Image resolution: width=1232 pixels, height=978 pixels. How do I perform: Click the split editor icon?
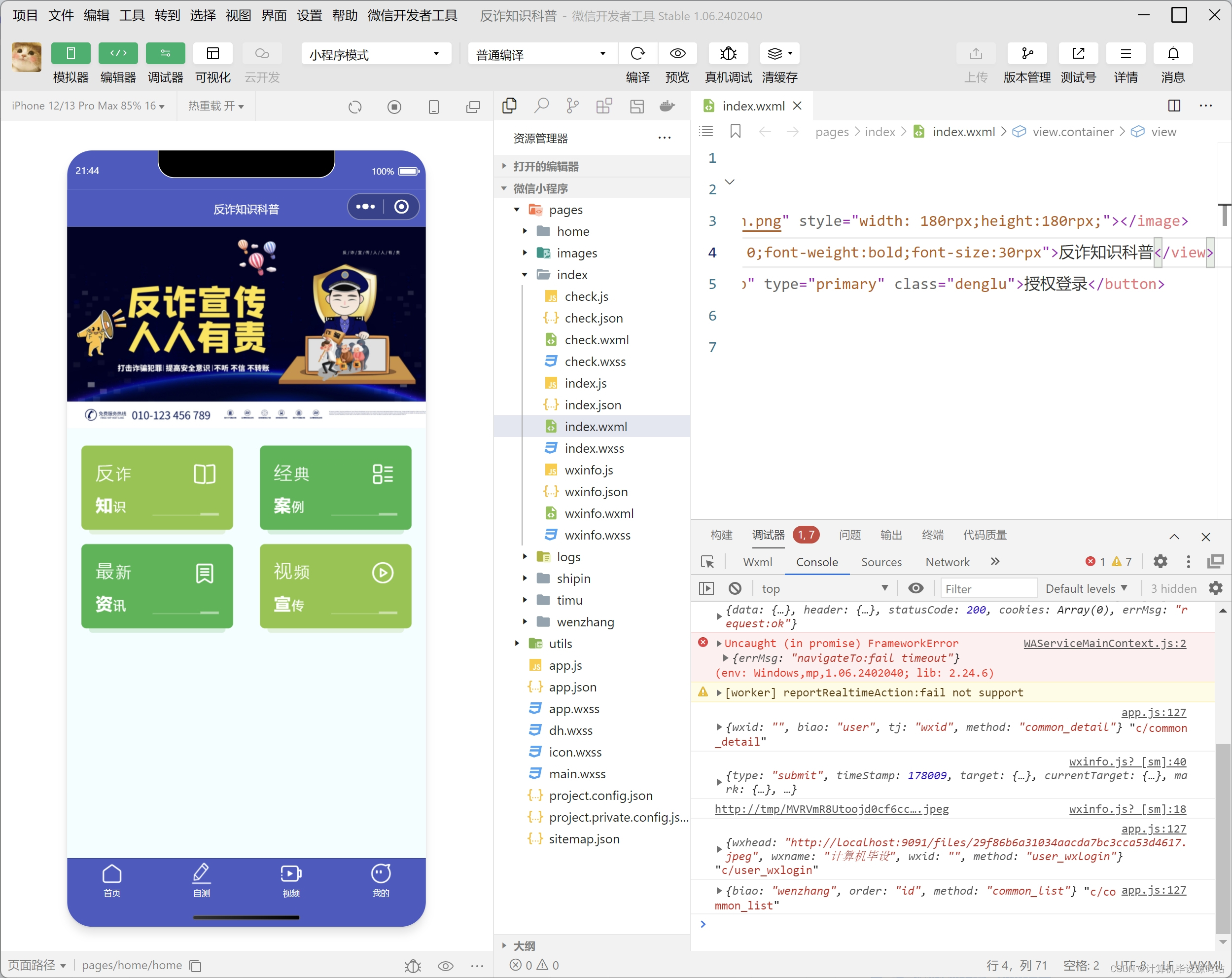click(x=1174, y=106)
